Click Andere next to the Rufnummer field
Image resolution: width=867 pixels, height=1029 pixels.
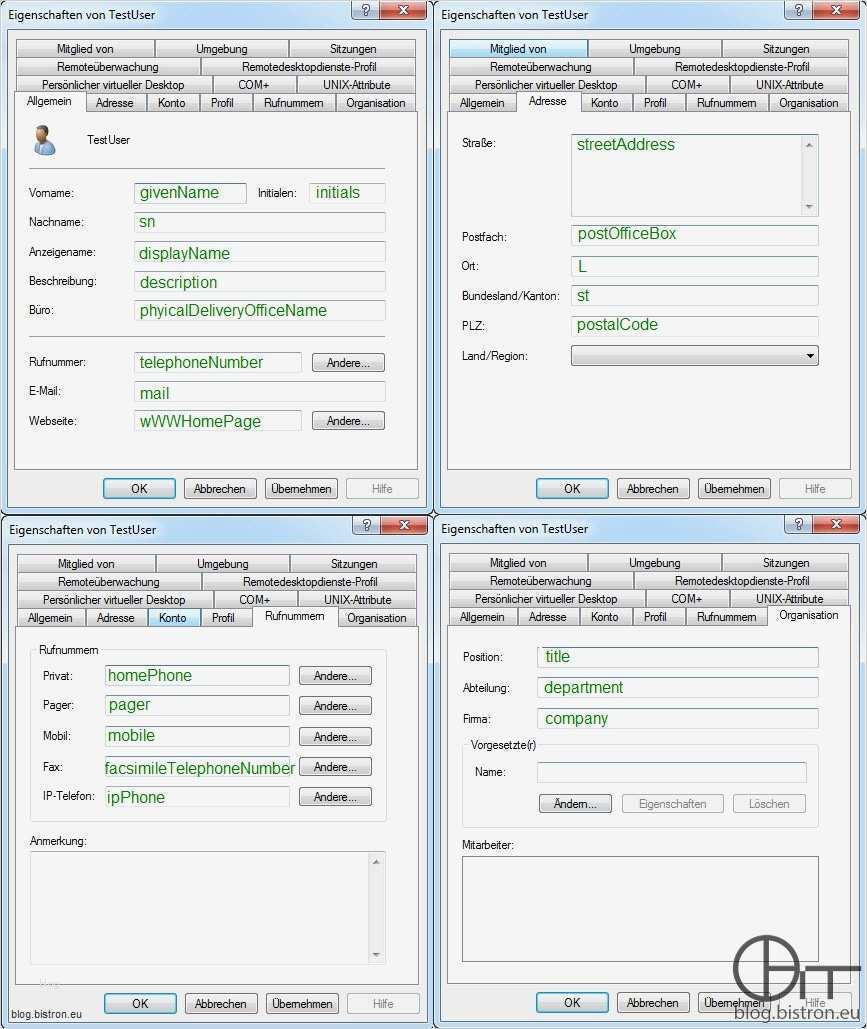[347, 362]
